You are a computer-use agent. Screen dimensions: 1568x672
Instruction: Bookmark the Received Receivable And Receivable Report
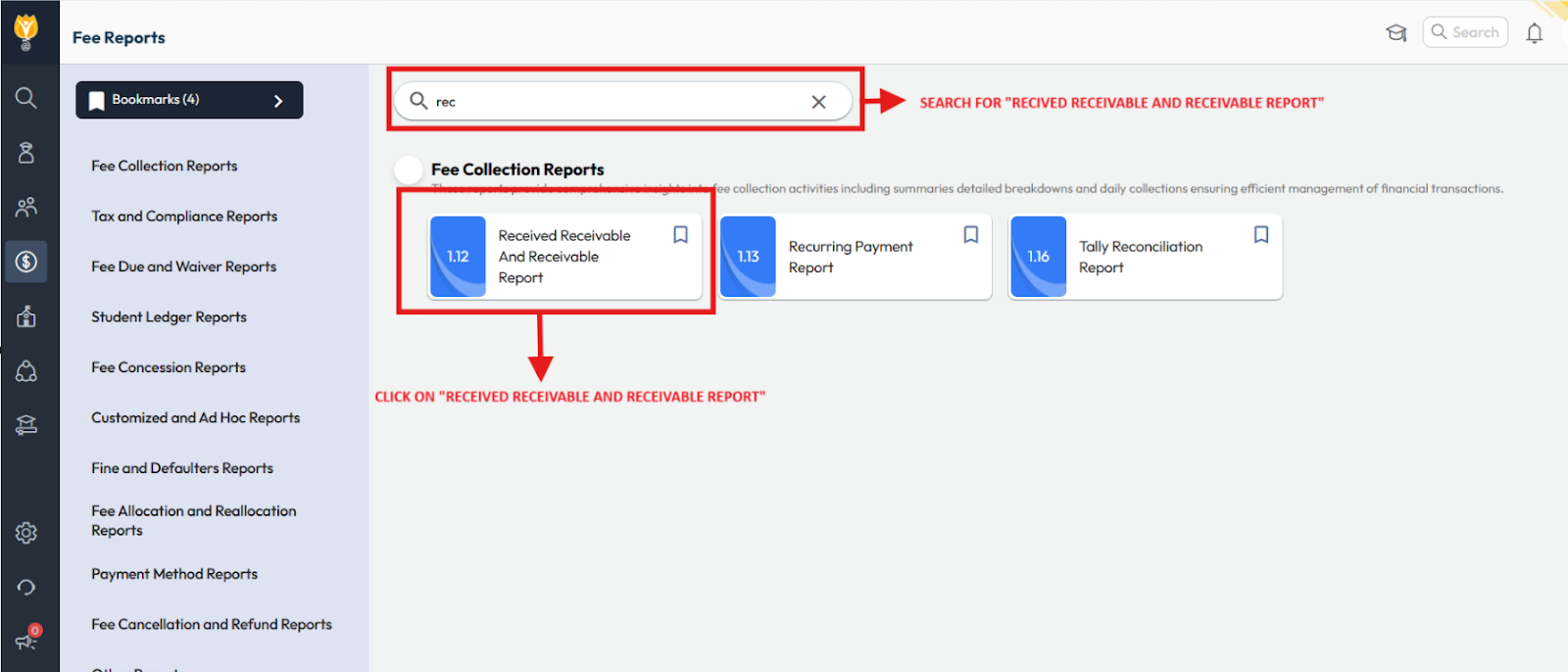[680, 235]
